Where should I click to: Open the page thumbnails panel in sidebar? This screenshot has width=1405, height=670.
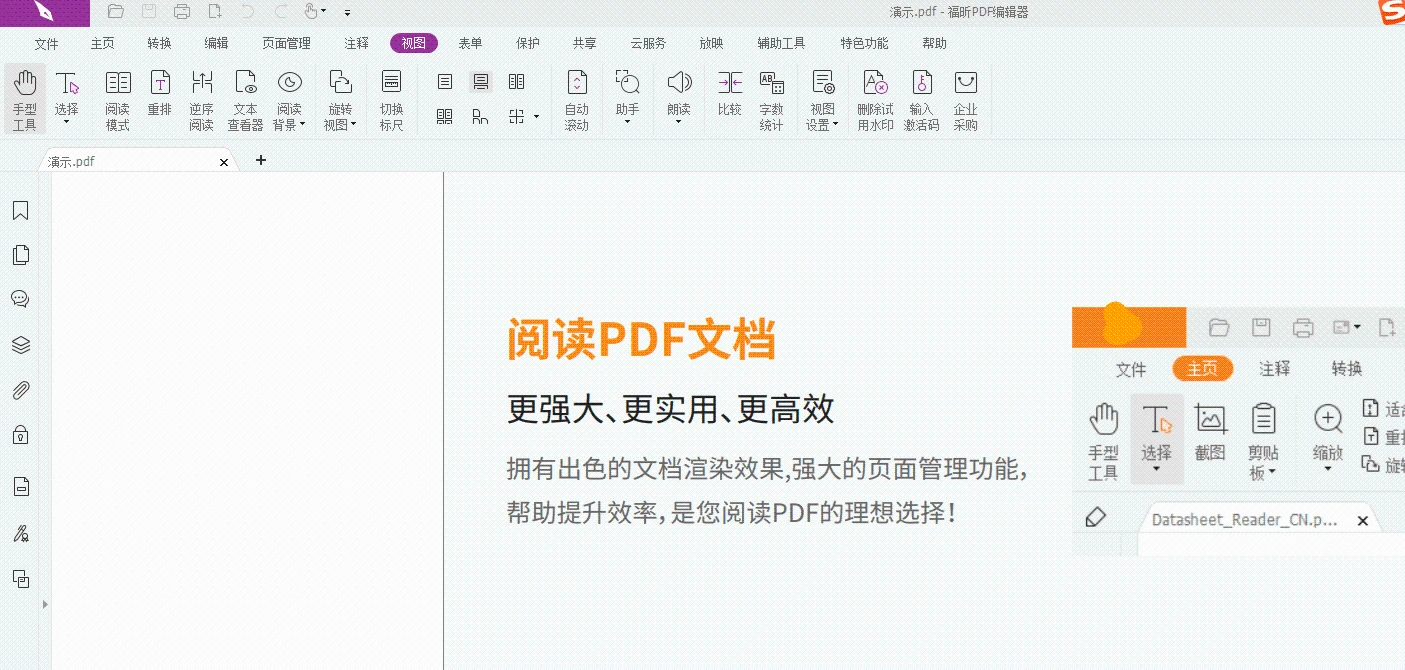click(20, 255)
